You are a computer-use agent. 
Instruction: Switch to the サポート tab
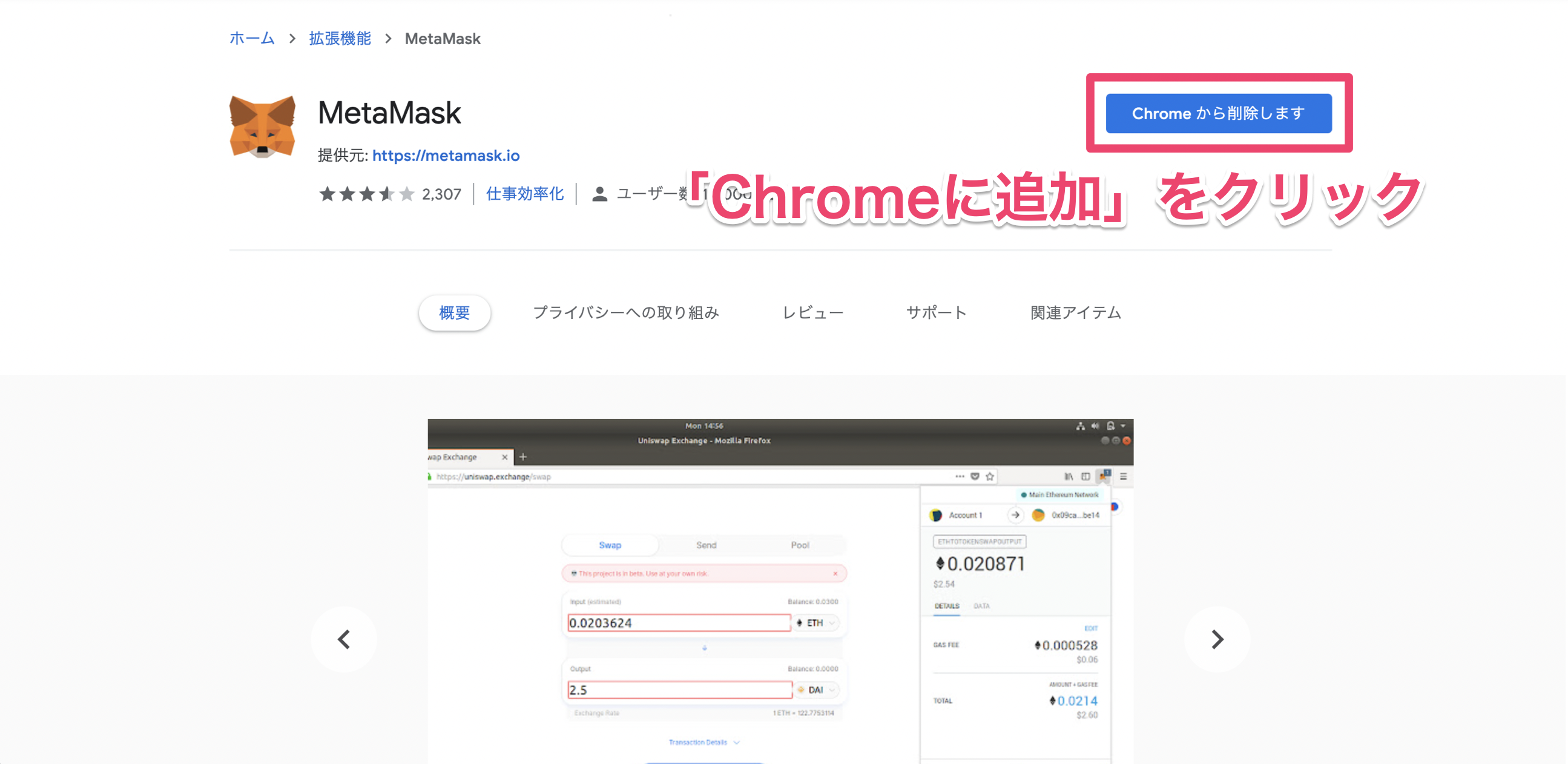pyautogui.click(x=936, y=313)
